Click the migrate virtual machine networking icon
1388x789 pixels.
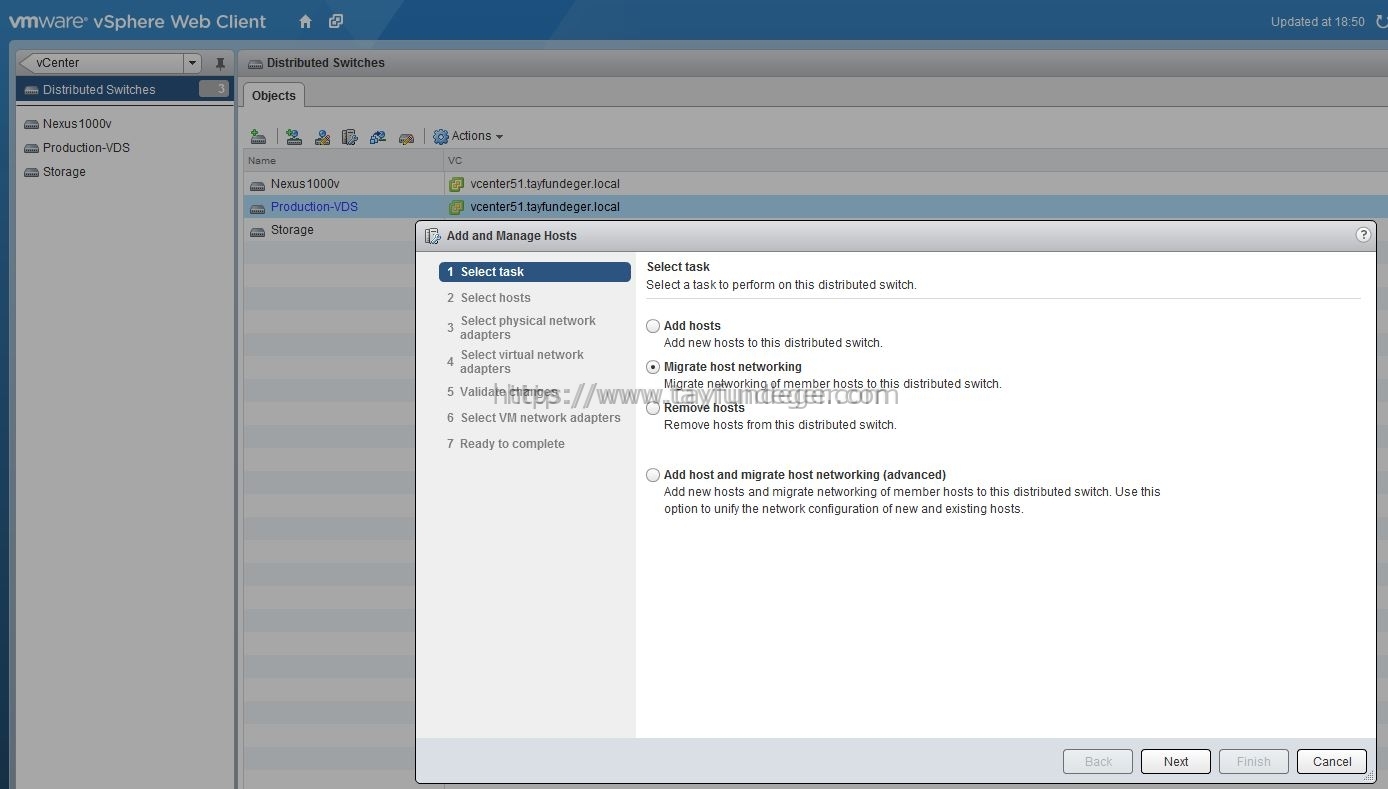(378, 136)
